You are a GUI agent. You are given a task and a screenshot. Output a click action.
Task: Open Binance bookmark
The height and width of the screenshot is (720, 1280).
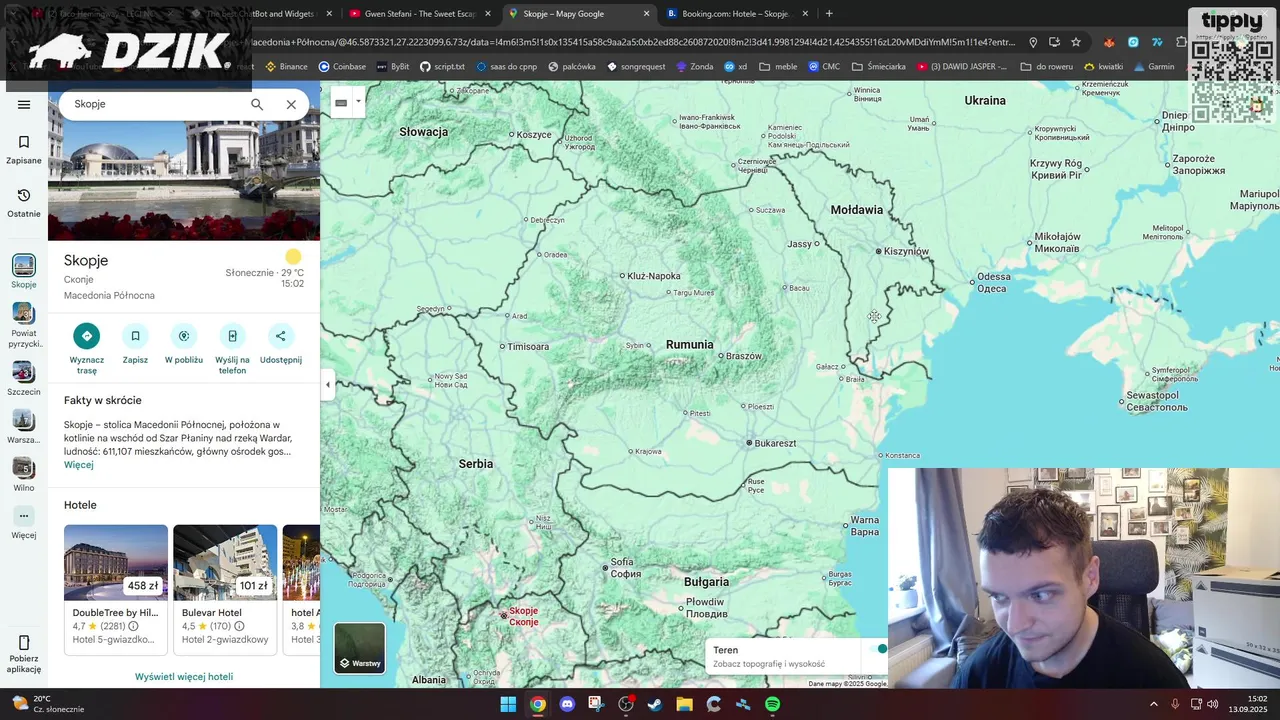[286, 66]
